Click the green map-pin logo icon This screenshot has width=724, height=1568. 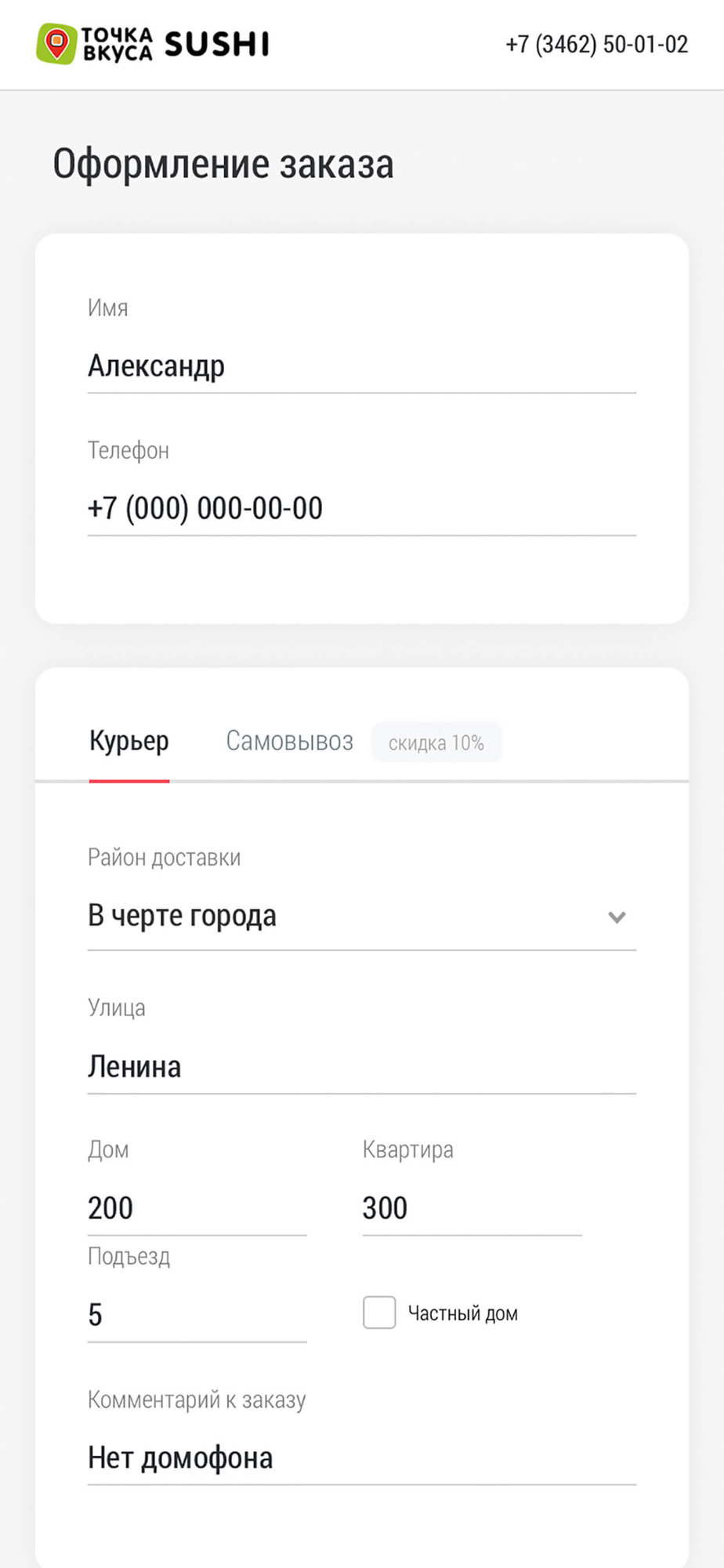coord(56,43)
